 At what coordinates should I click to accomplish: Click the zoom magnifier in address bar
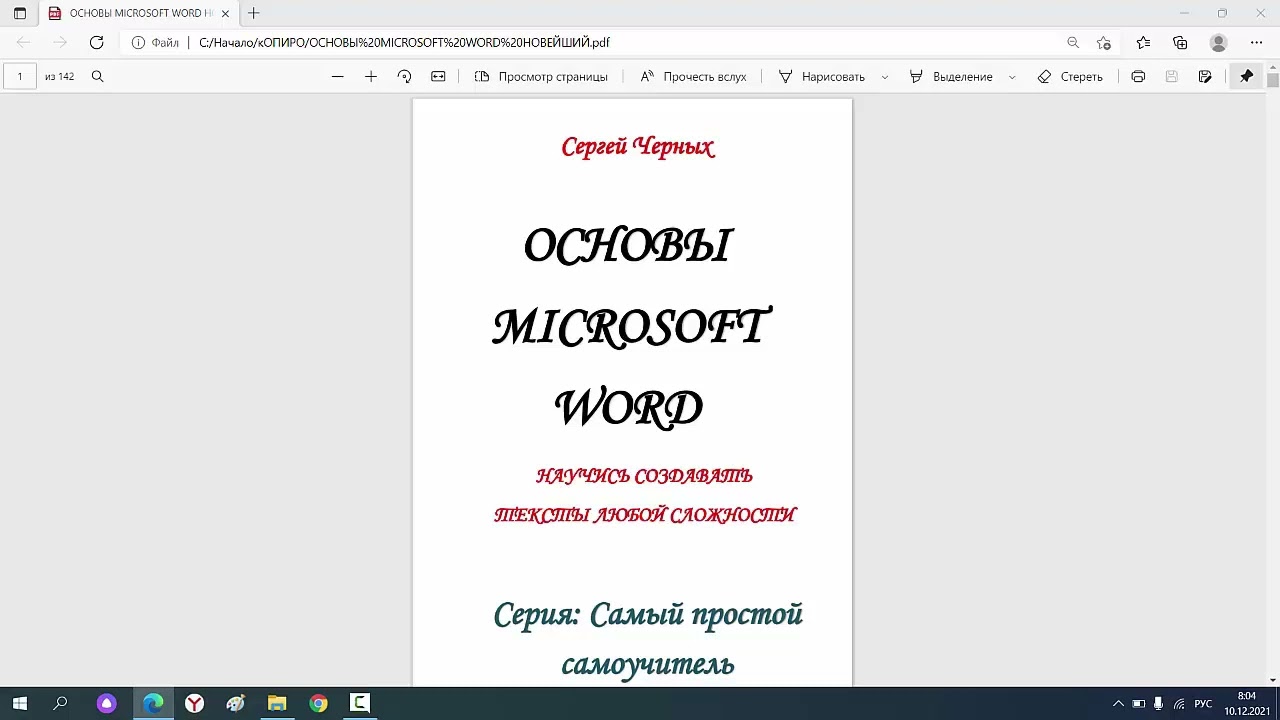point(1073,43)
